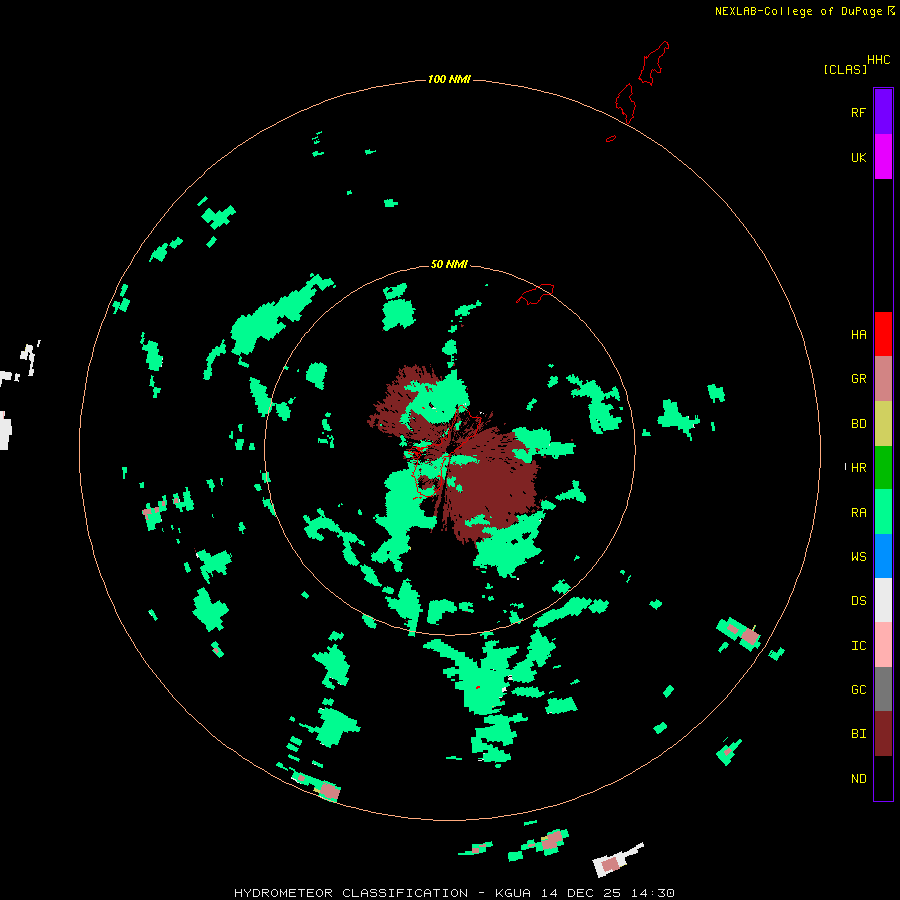The width and height of the screenshot is (900, 900).
Task: Click the "IC" legend label
Action: pyautogui.click(x=859, y=646)
